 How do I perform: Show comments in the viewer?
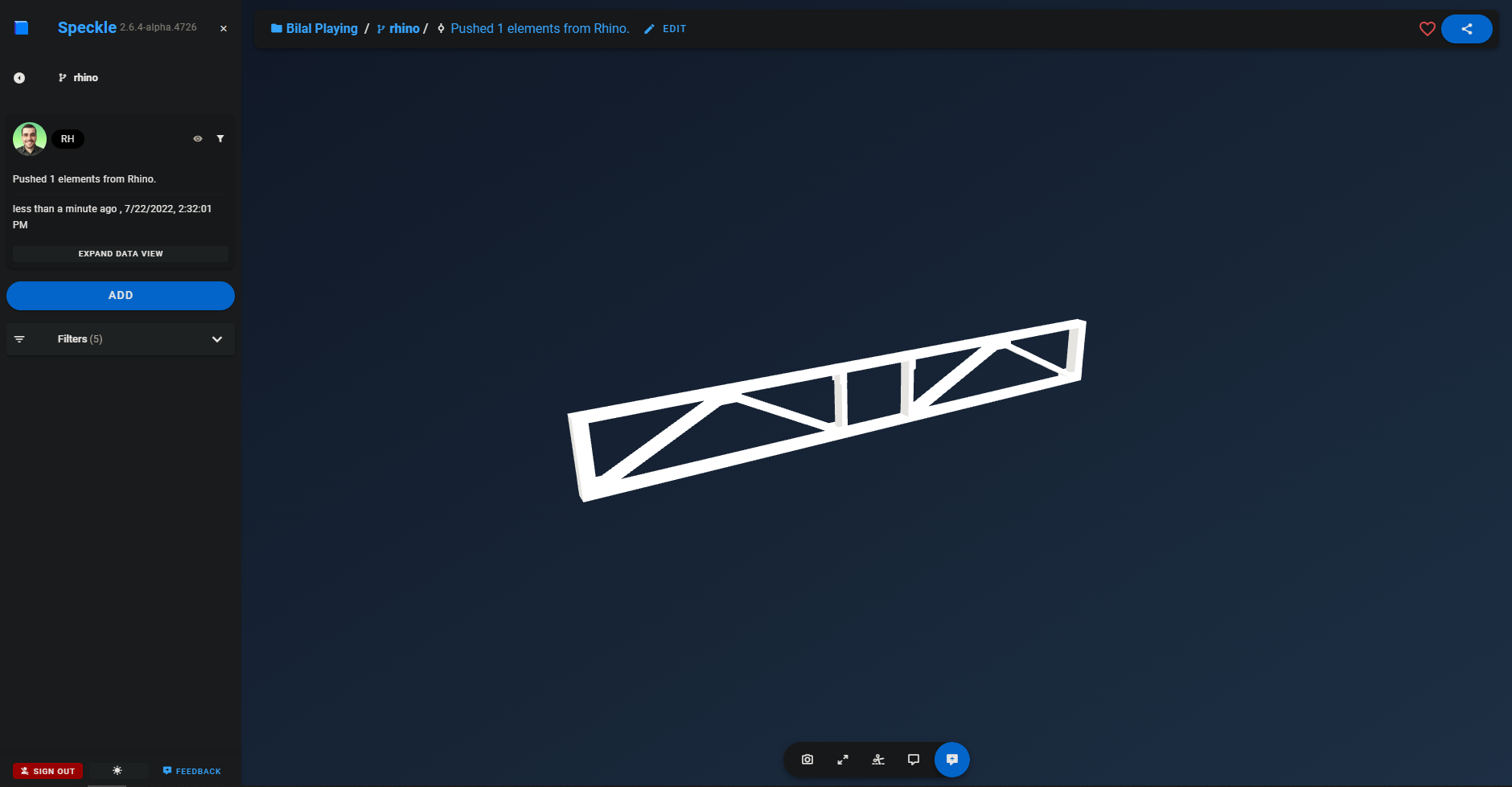point(913,759)
